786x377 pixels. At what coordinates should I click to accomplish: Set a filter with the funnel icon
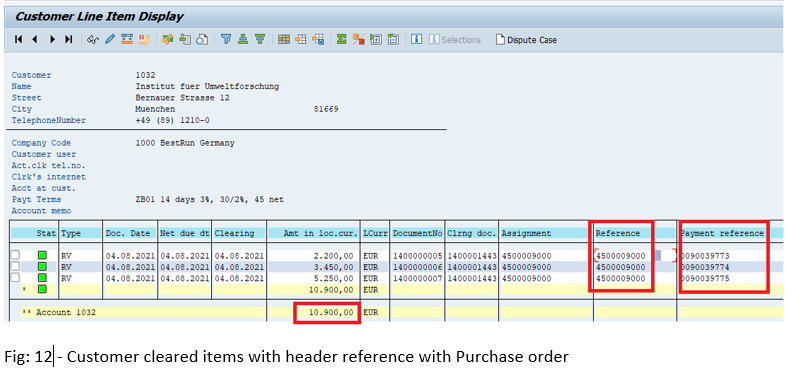226,40
